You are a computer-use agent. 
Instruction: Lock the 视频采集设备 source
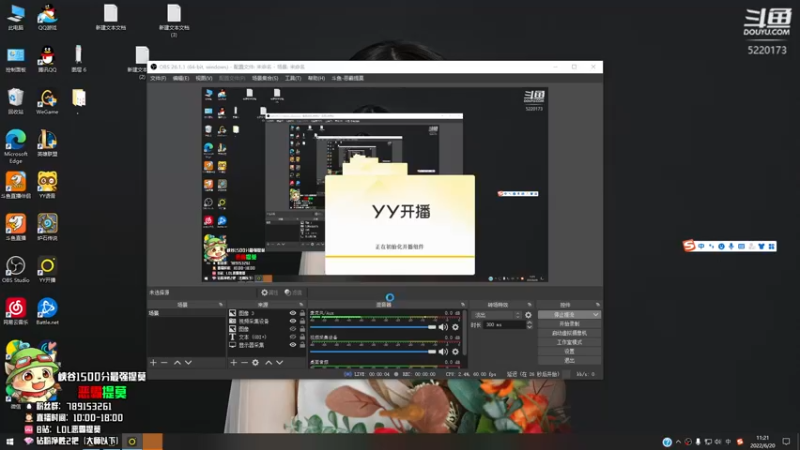303,321
